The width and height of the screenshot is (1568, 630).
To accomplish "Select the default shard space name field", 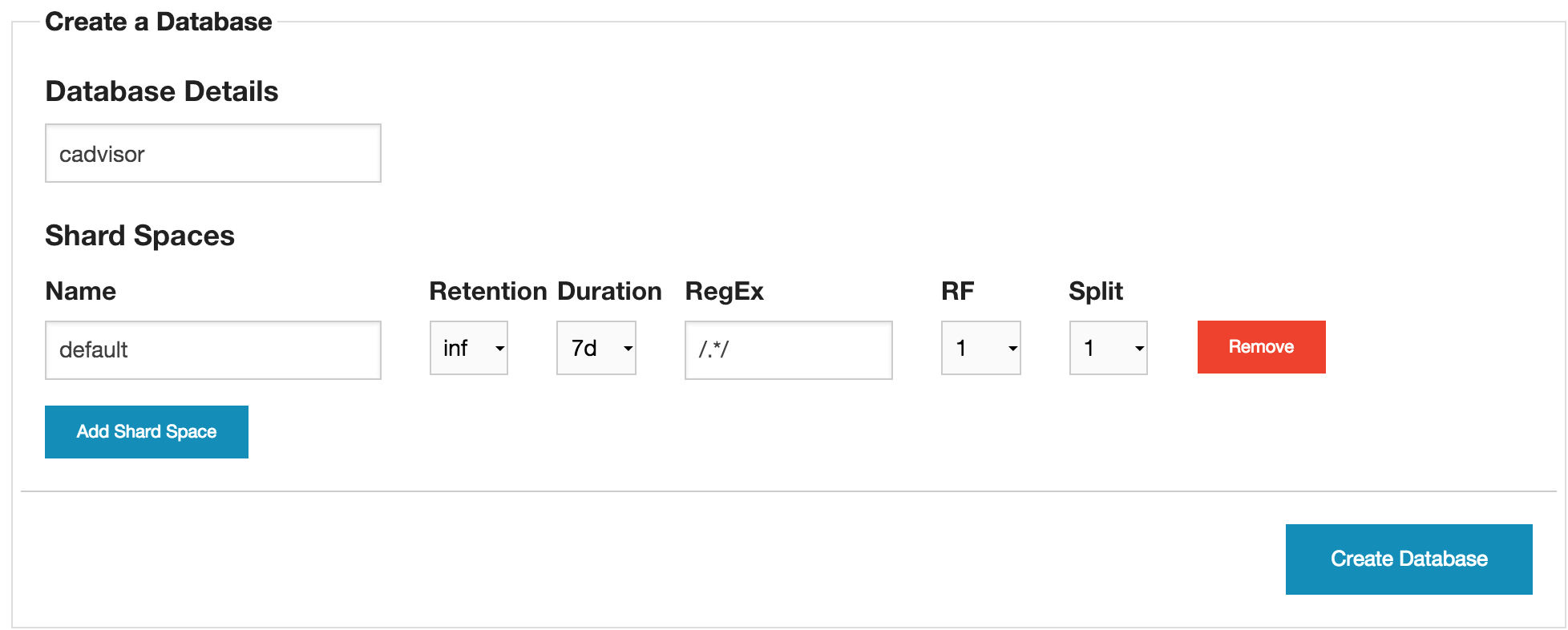I will [212, 349].
